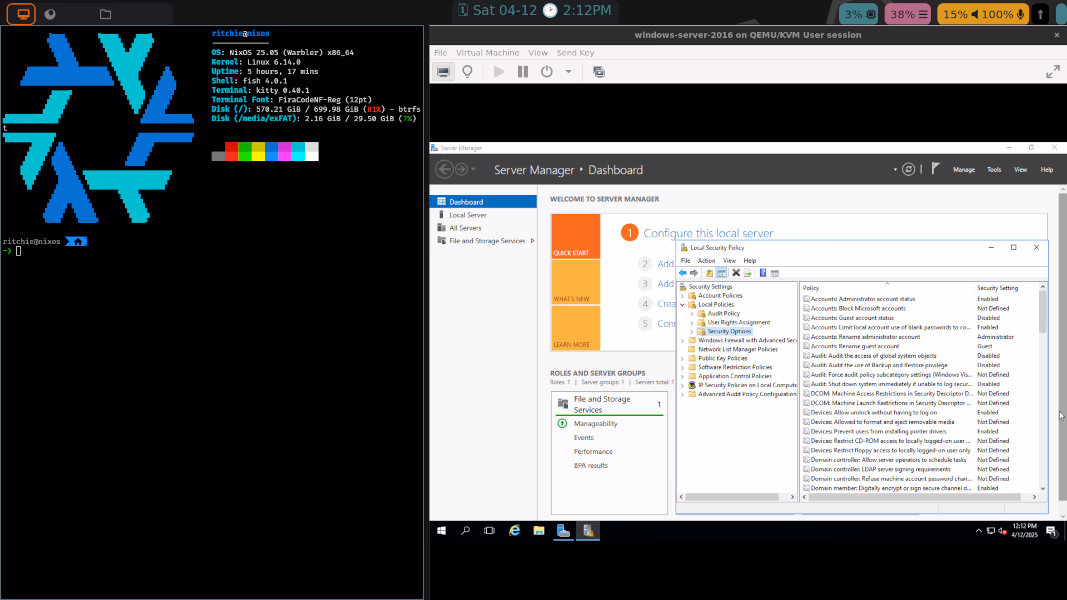The image size is (1067, 600).
Task: Click Configure this local server link
Action: click(708, 233)
